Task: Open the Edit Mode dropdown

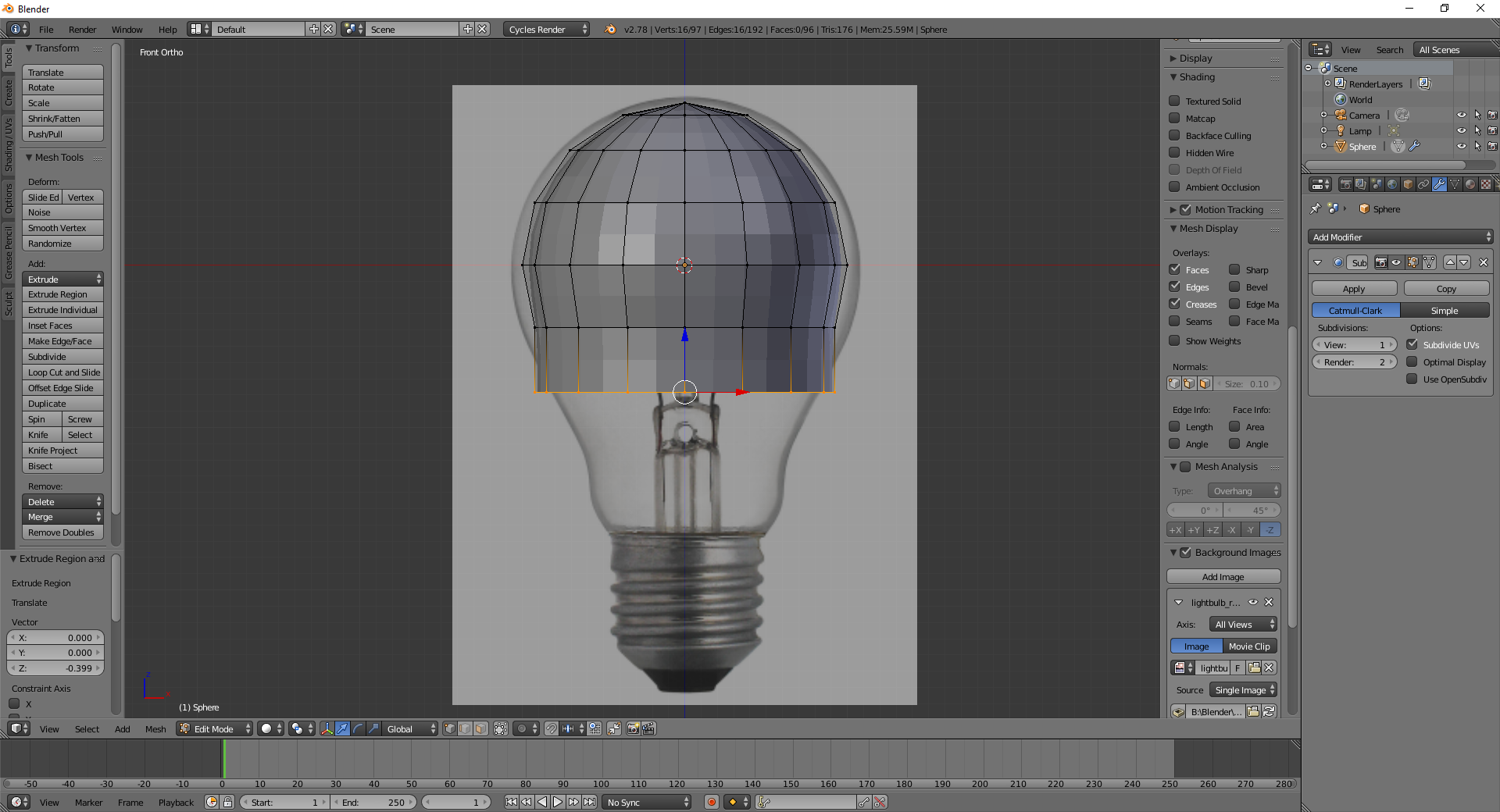Action: pyautogui.click(x=213, y=728)
